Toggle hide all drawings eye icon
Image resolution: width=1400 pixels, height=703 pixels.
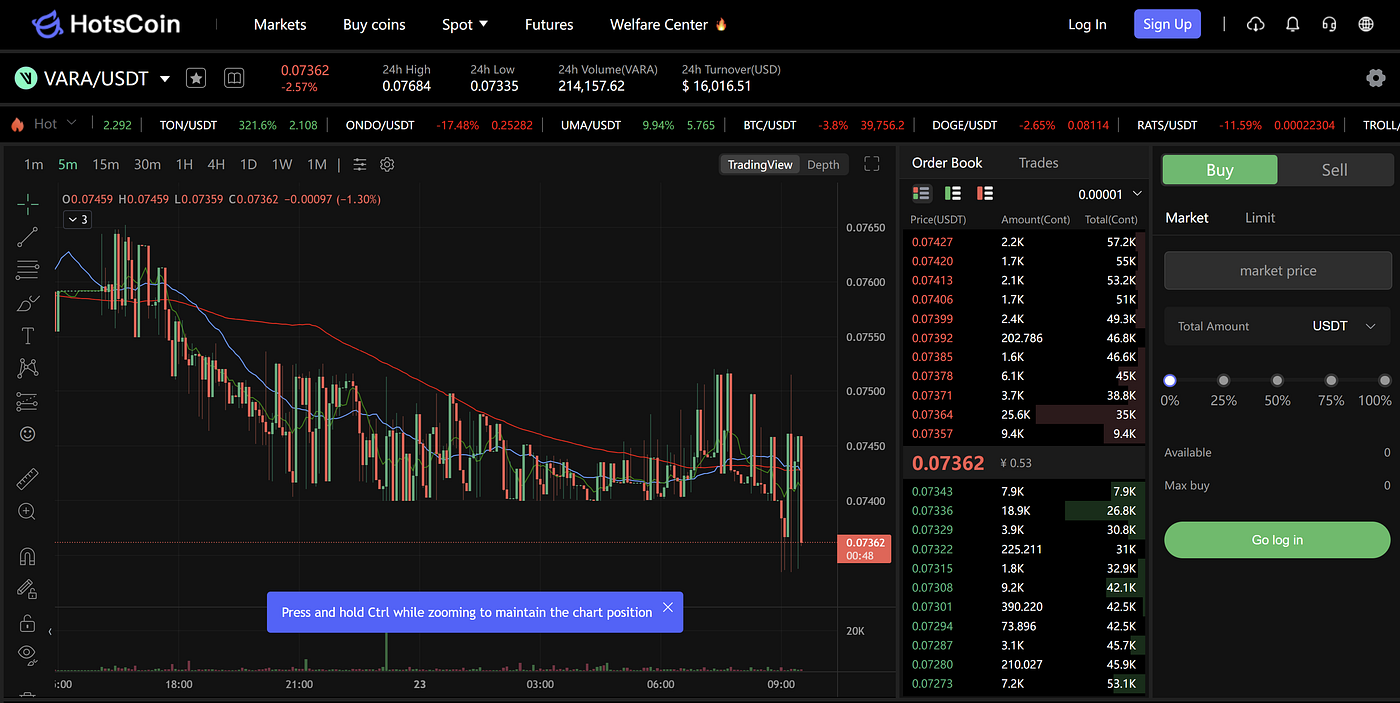28,654
